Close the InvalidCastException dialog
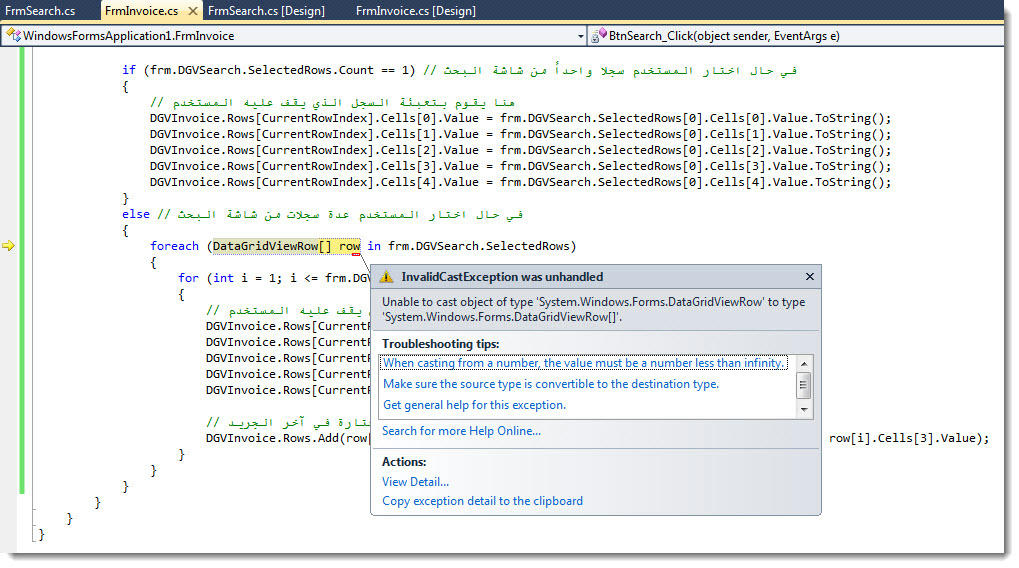Image resolution: width=1019 pixels, height=568 pixels. coord(809,277)
